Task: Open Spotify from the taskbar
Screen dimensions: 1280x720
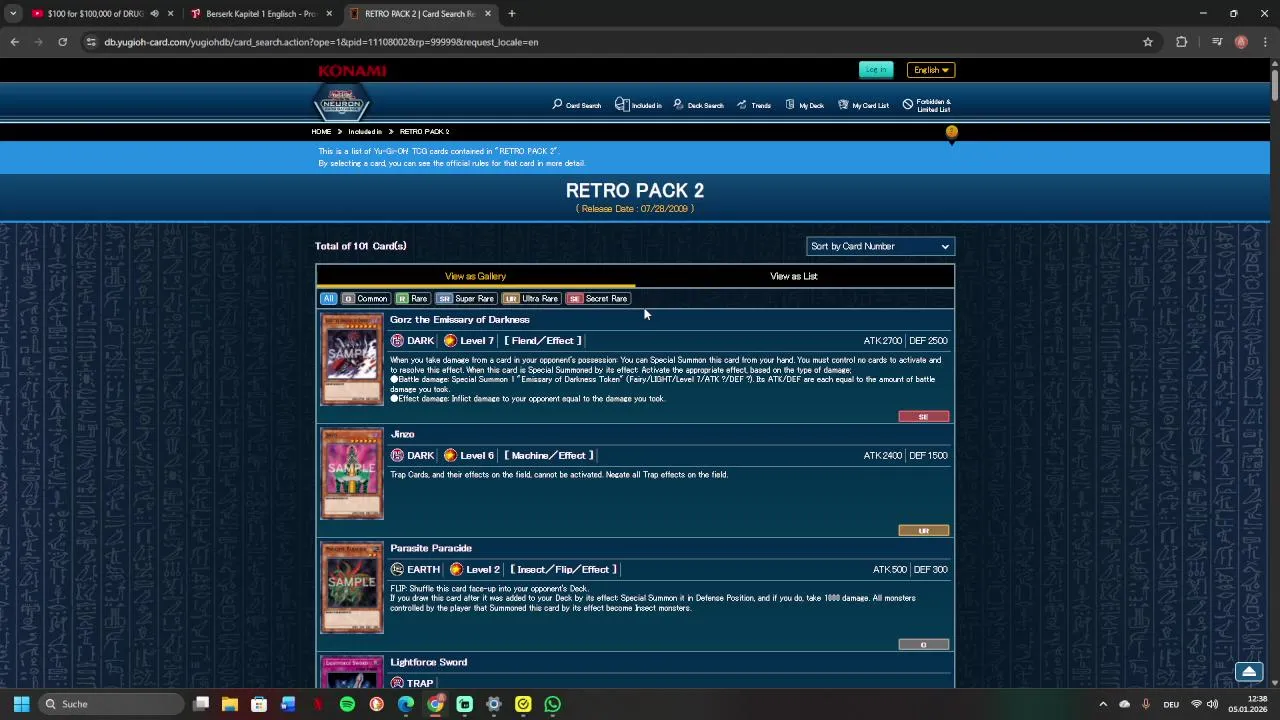Action: click(347, 704)
